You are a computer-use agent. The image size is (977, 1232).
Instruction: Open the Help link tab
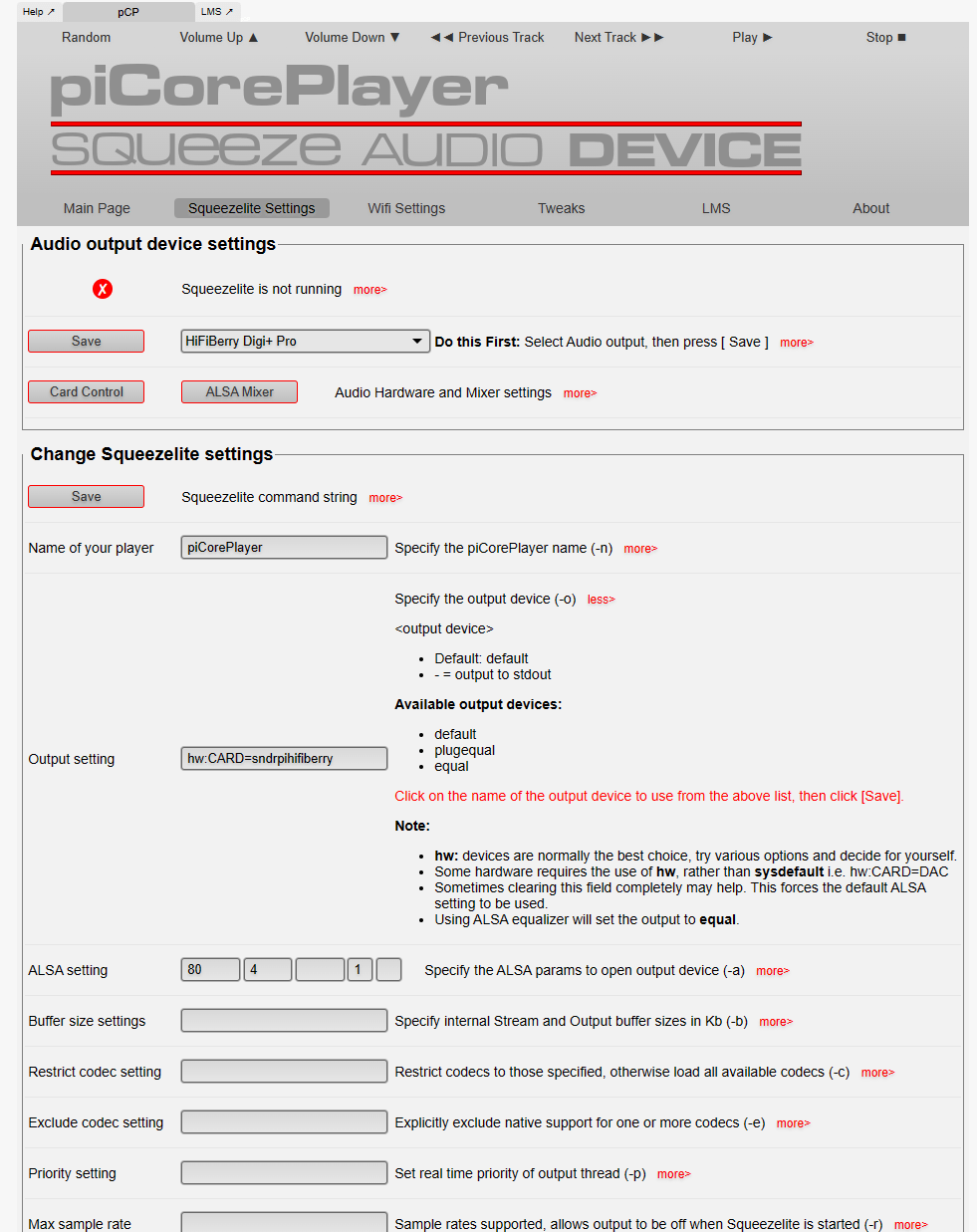tap(39, 12)
